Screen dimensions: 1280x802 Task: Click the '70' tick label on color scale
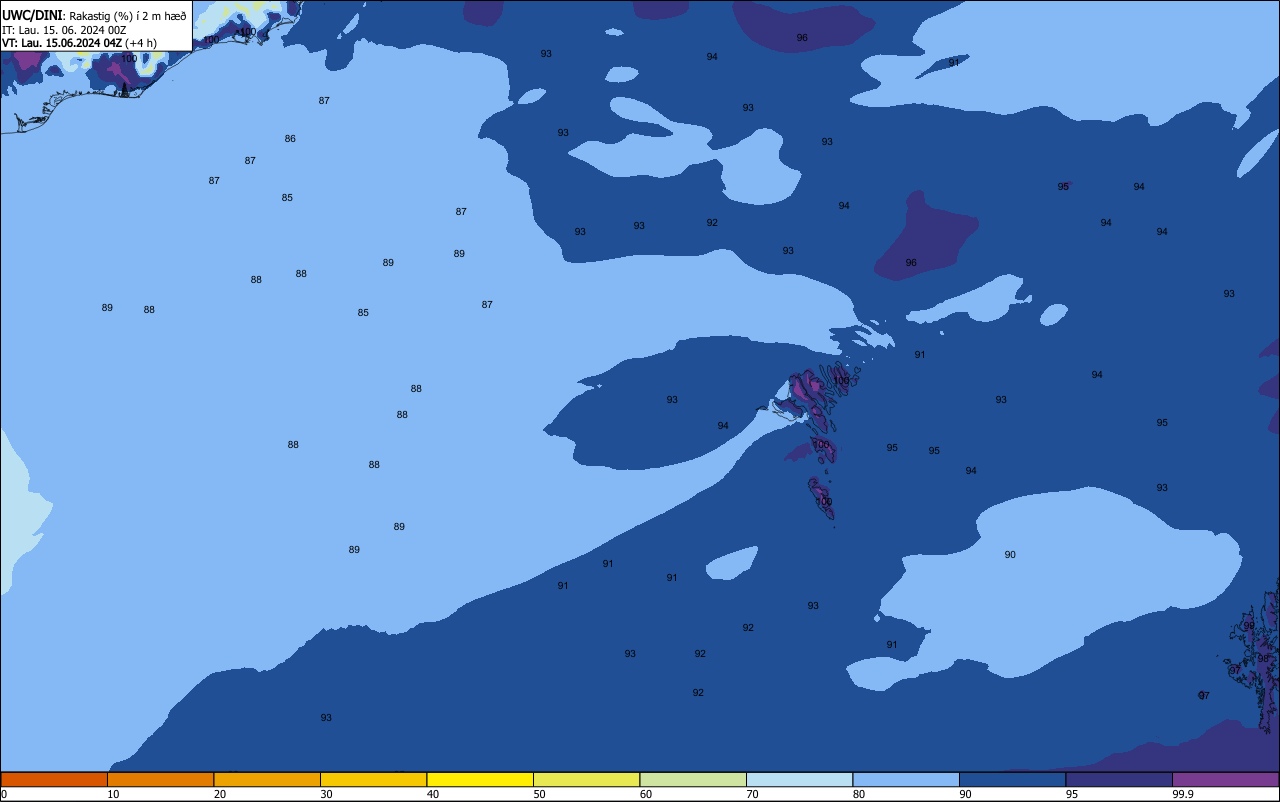[x=753, y=794]
